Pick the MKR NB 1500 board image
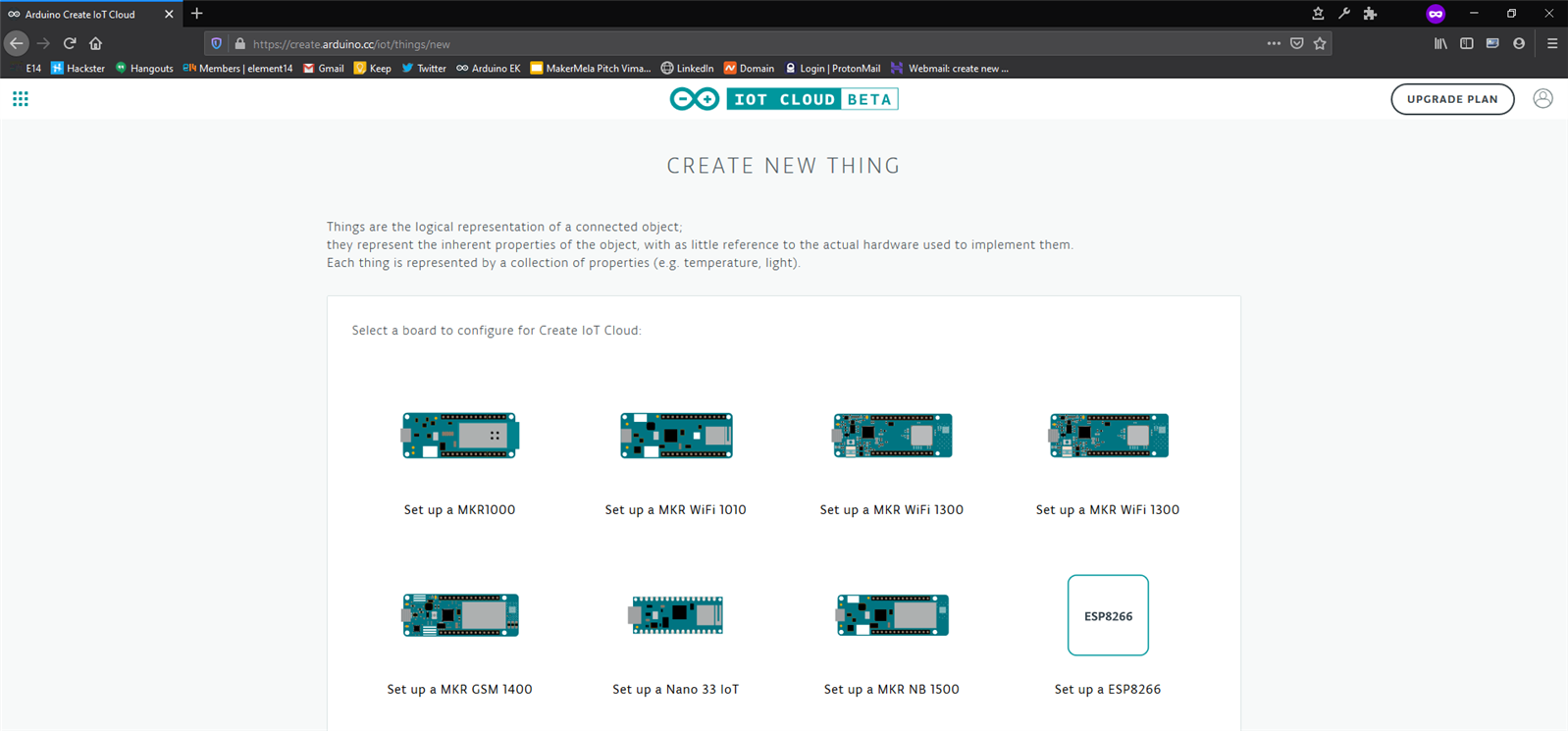1568x731 pixels. 892,615
